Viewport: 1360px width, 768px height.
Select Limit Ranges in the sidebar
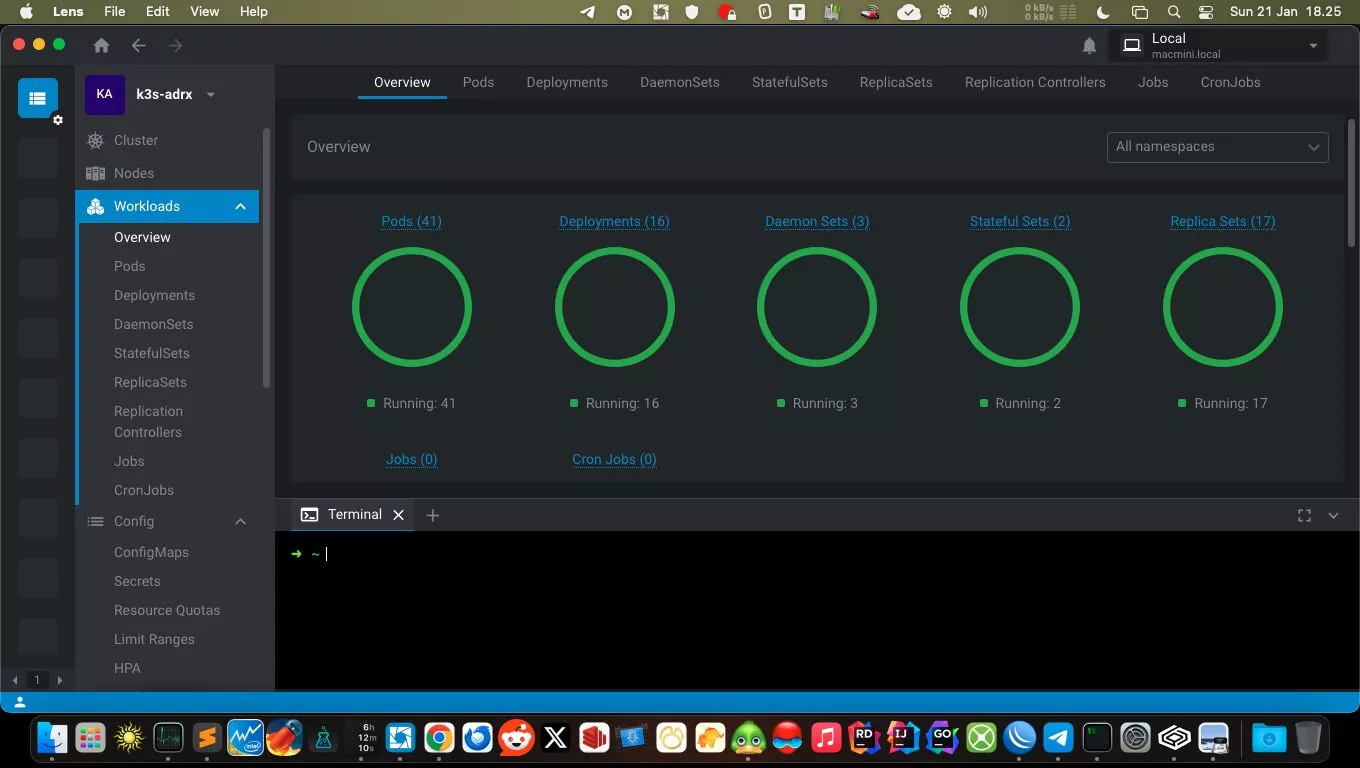pyautogui.click(x=154, y=639)
